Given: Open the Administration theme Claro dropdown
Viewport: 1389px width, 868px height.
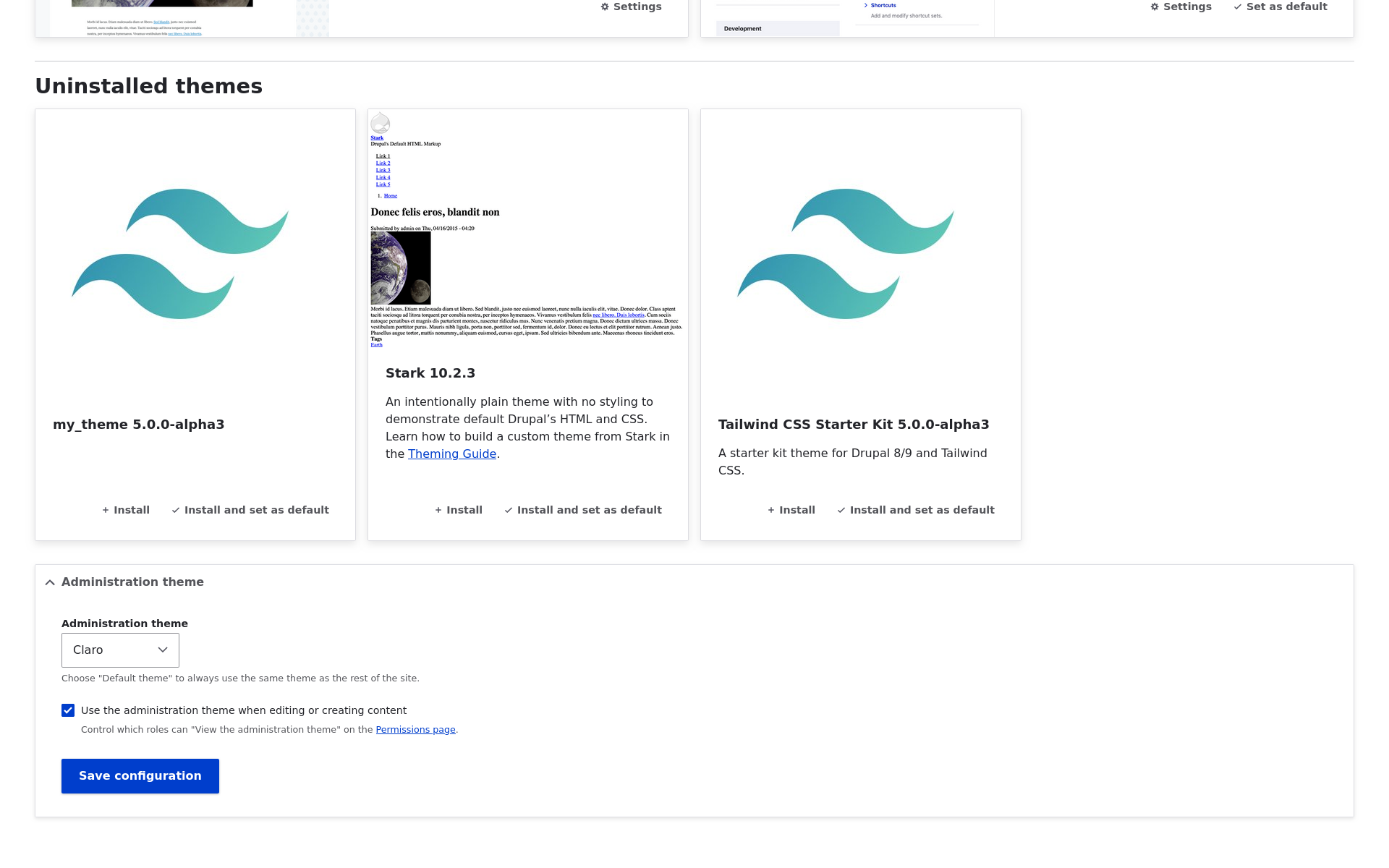Looking at the screenshot, I should click(x=120, y=650).
